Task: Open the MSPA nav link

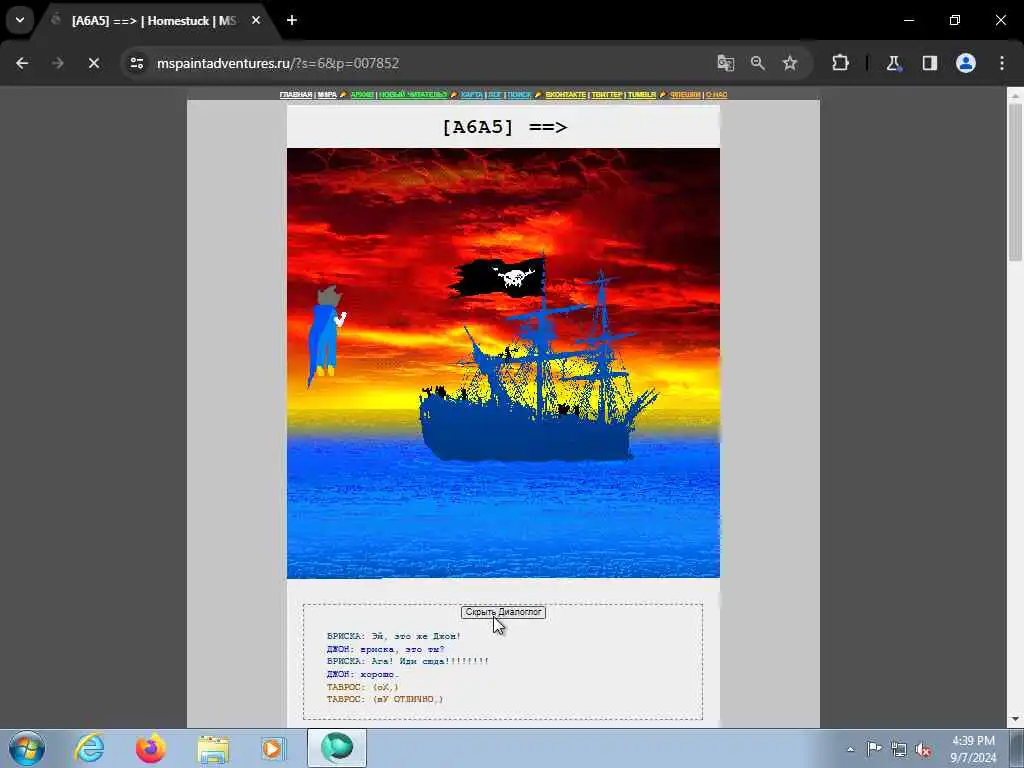Action: [x=327, y=95]
